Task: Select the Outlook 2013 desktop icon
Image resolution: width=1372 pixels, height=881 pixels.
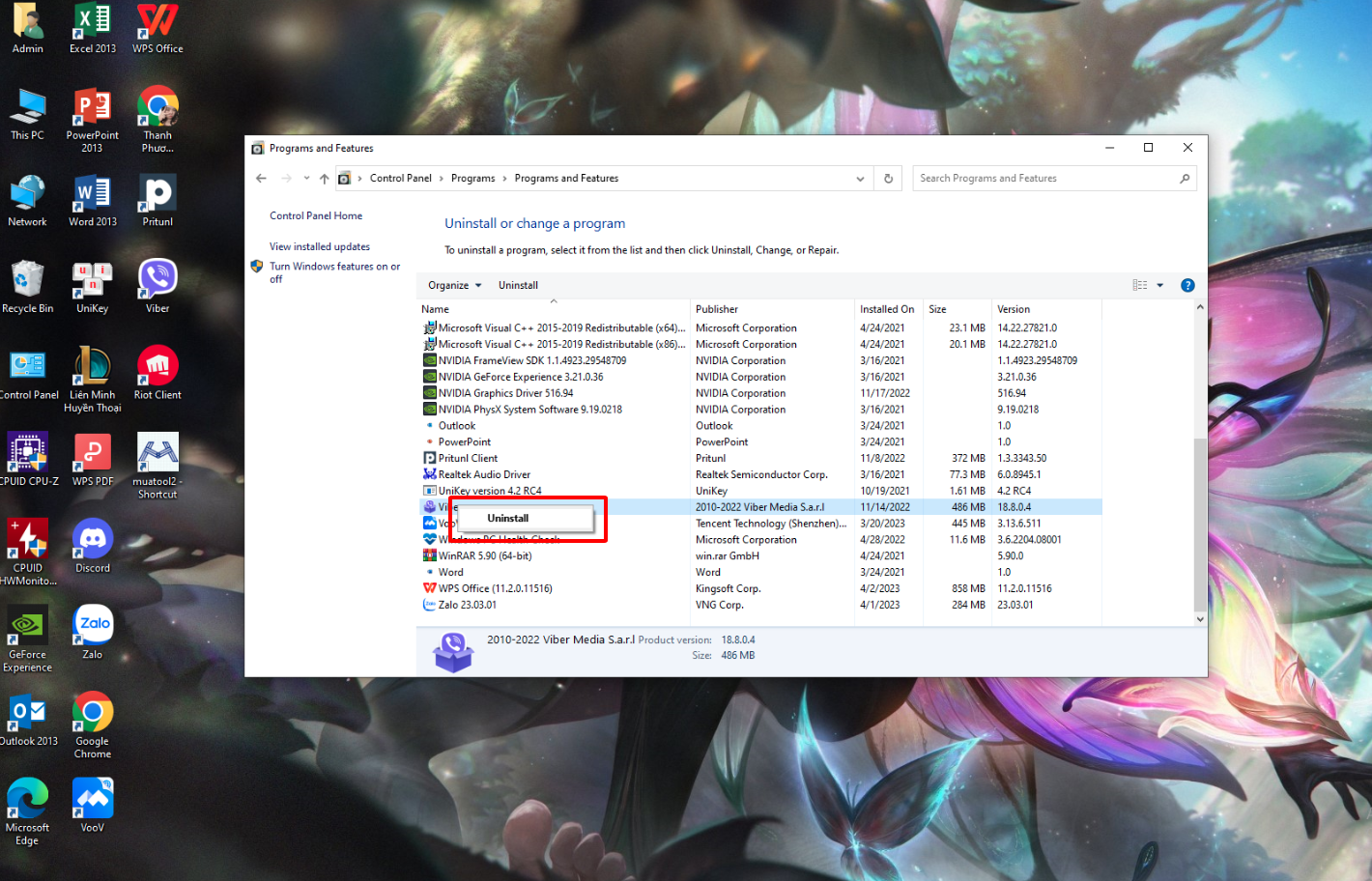Action: 29,721
